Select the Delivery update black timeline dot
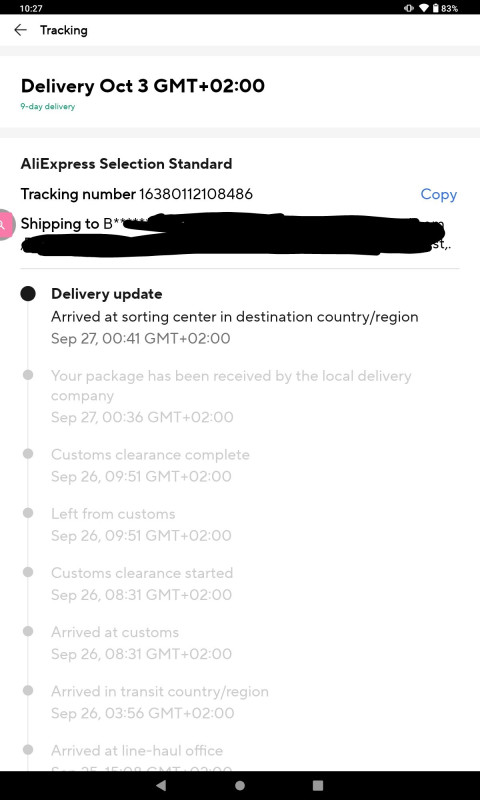This screenshot has height=800, width=480. pos(28,294)
